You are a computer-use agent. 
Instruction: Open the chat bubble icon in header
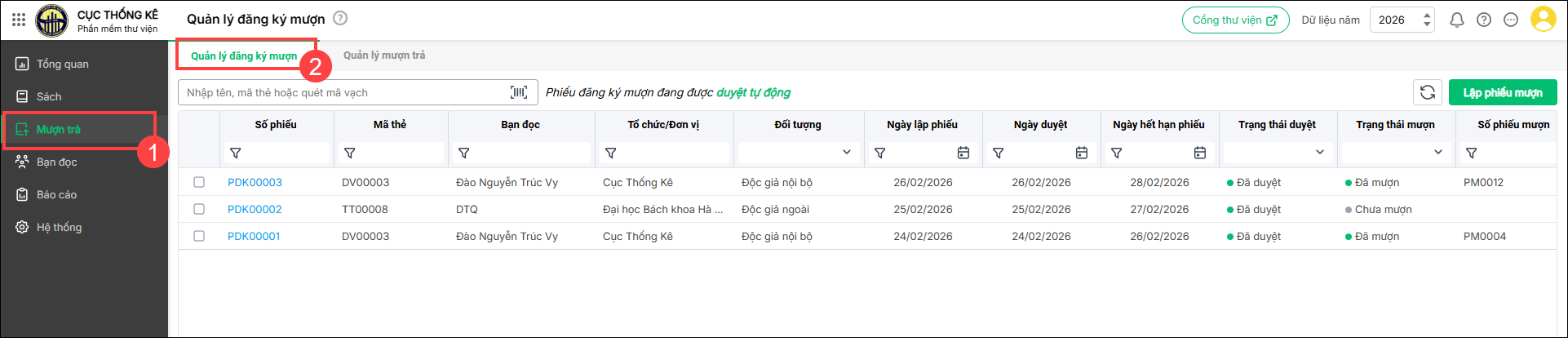click(x=1511, y=20)
